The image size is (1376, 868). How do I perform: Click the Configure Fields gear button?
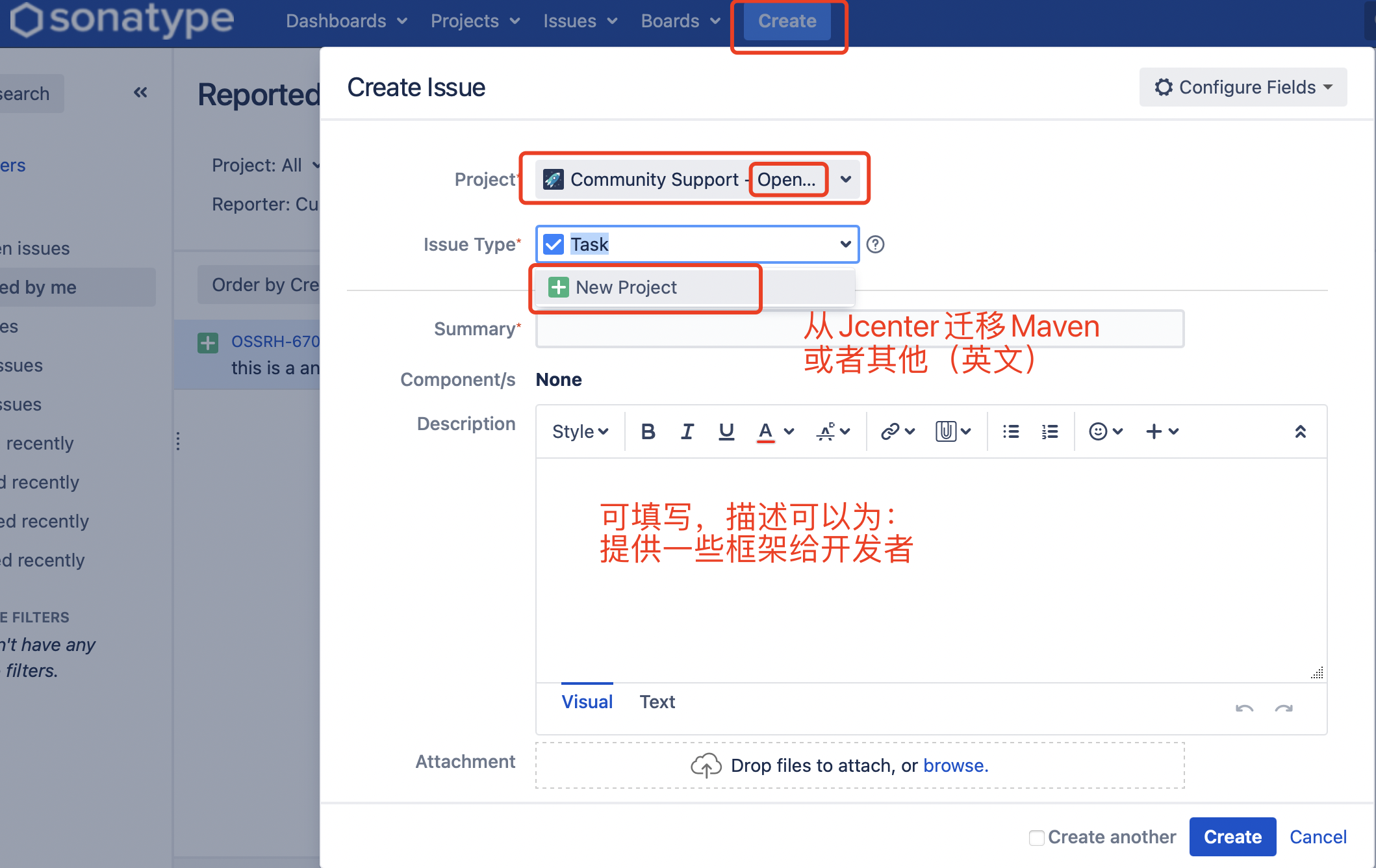click(1243, 87)
